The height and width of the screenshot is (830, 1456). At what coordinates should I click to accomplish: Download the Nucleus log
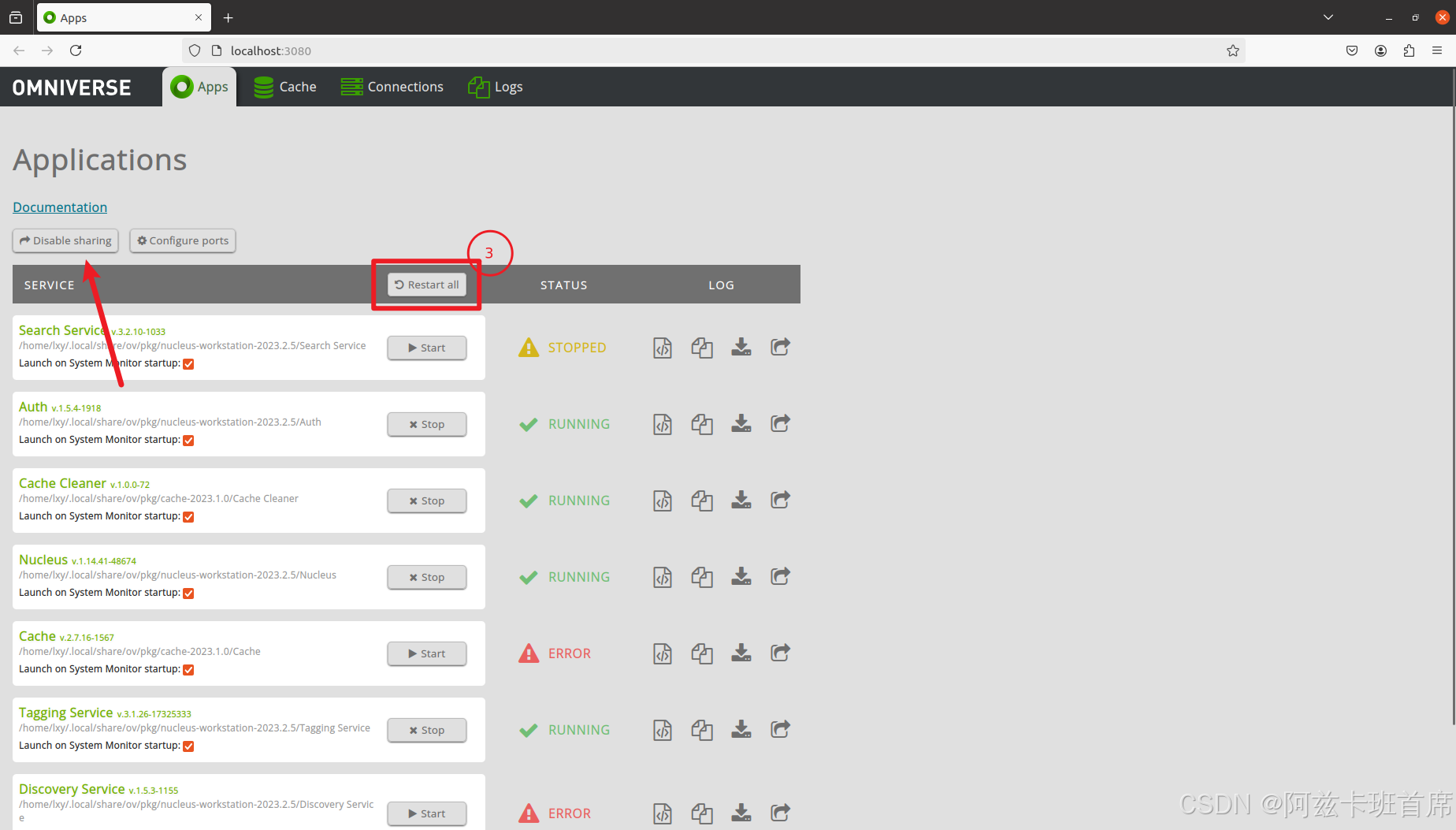(x=741, y=577)
